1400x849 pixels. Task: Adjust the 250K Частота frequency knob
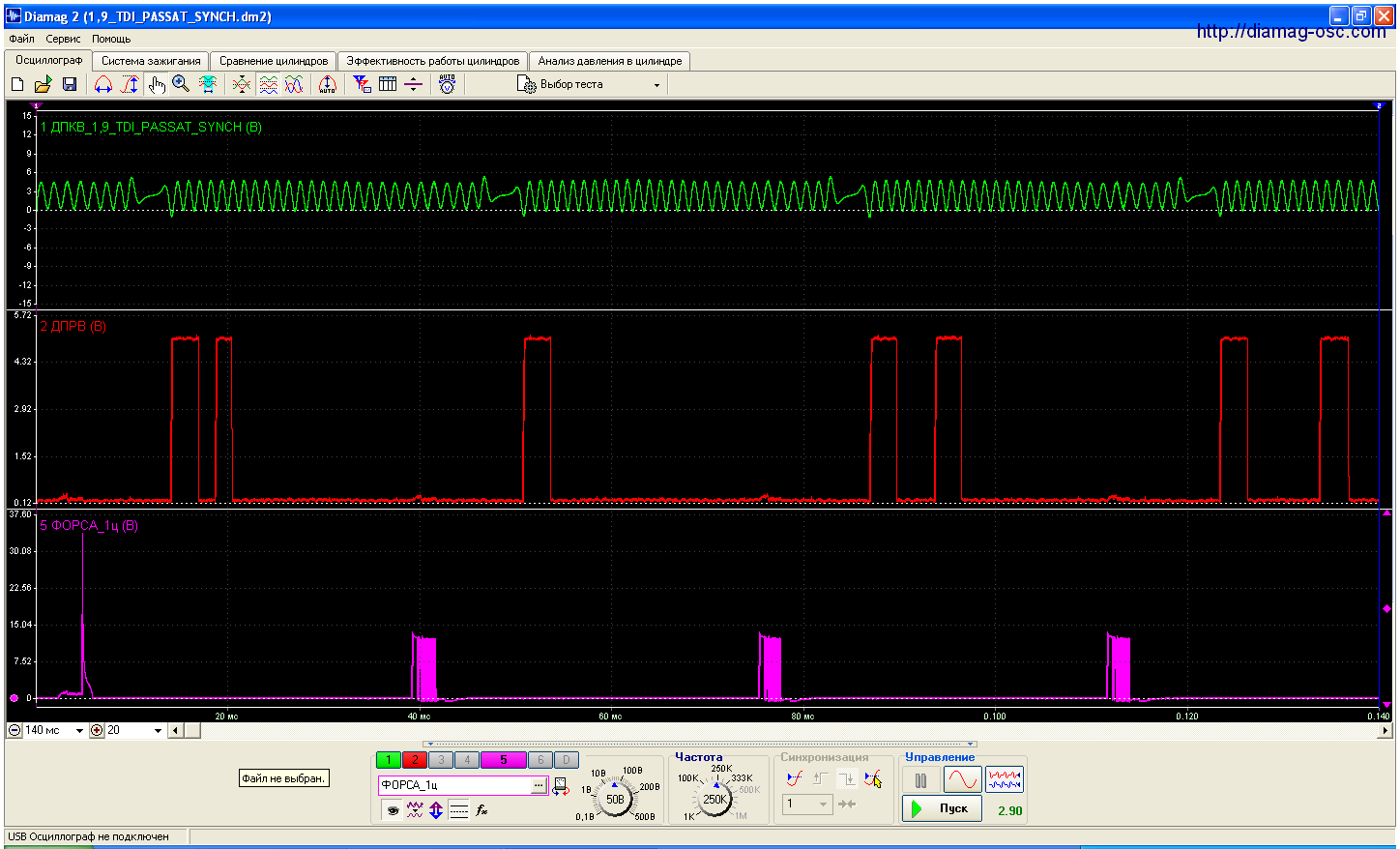(x=715, y=799)
